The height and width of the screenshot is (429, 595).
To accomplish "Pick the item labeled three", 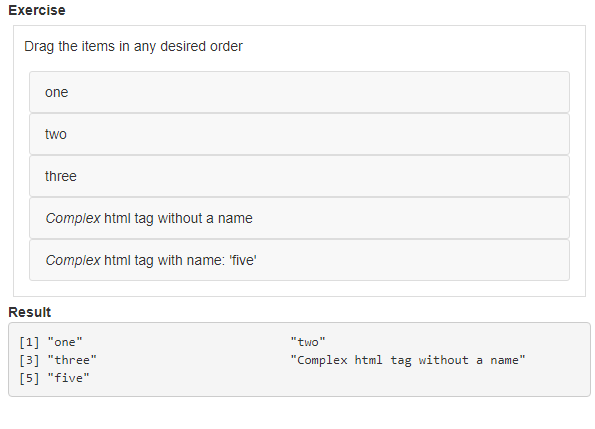I will tap(299, 176).
